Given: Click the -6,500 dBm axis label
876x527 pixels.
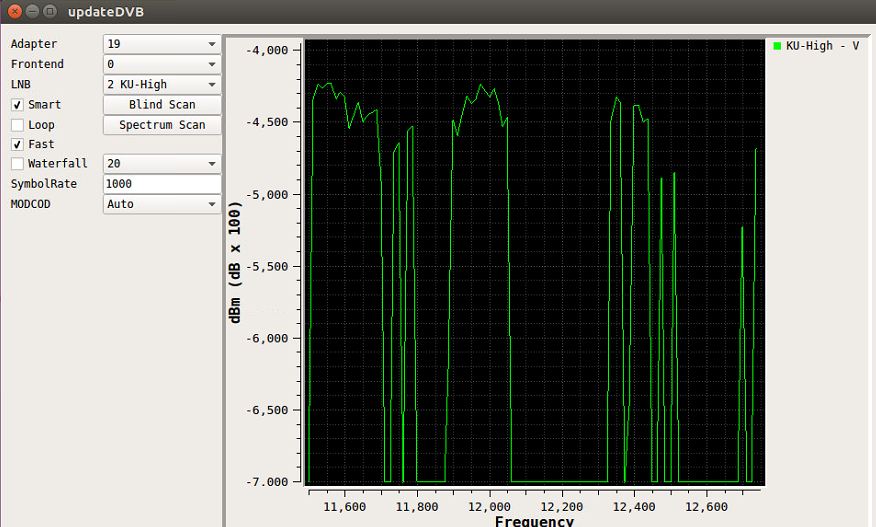Looking at the screenshot, I should (x=267, y=410).
